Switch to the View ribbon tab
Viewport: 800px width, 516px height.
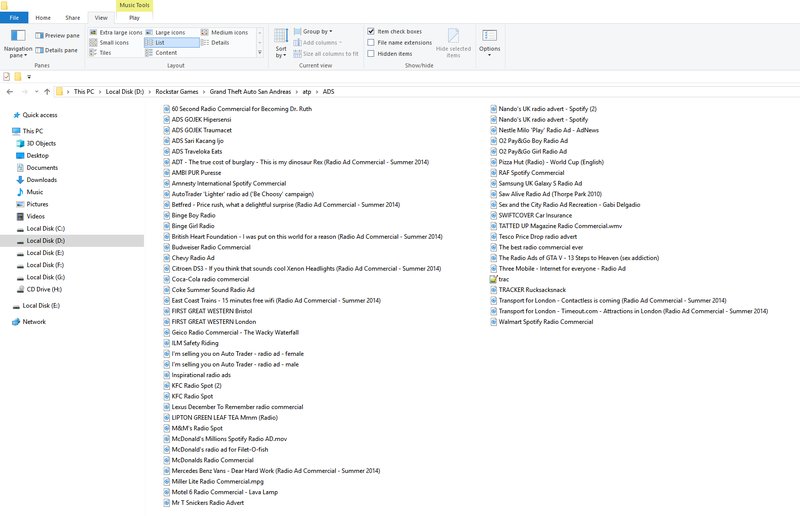101,17
